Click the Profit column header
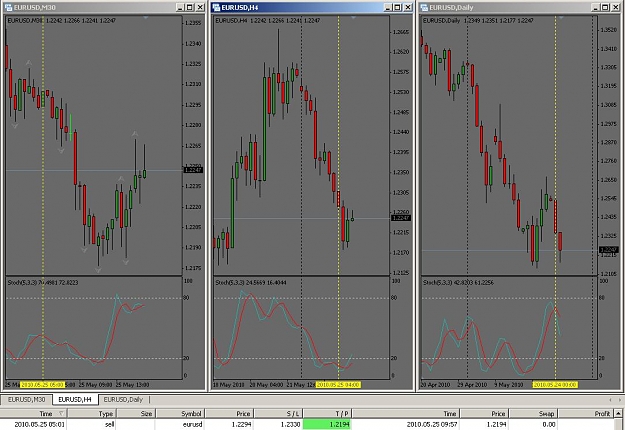This screenshot has height=430, width=625. point(587,413)
